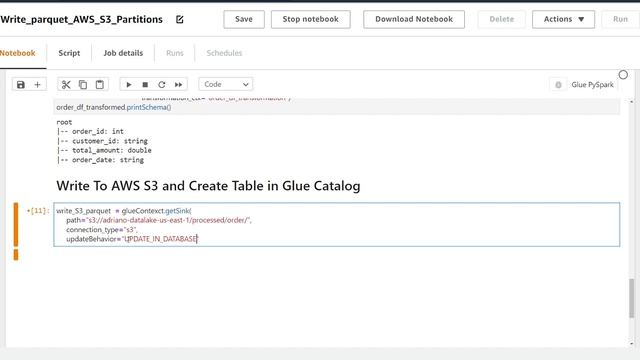Paste cell using the clipboard icon
The image size is (640, 360).
[100, 84]
